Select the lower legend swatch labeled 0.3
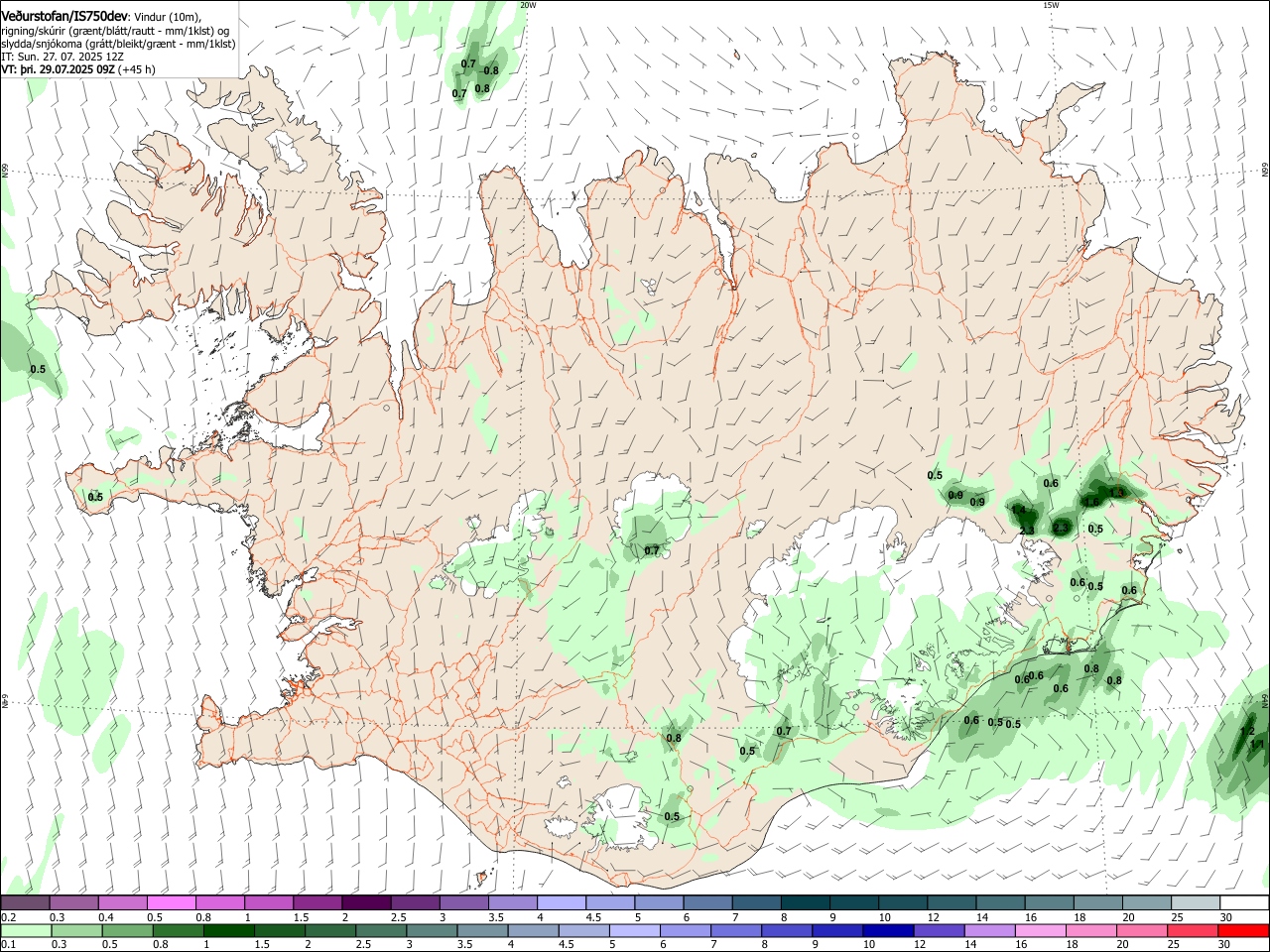1270x952 pixels. (x=76, y=930)
